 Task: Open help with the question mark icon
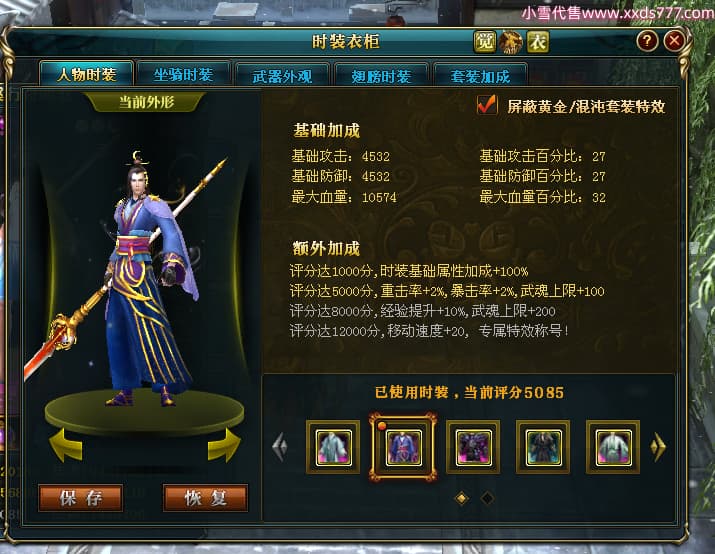click(x=647, y=41)
